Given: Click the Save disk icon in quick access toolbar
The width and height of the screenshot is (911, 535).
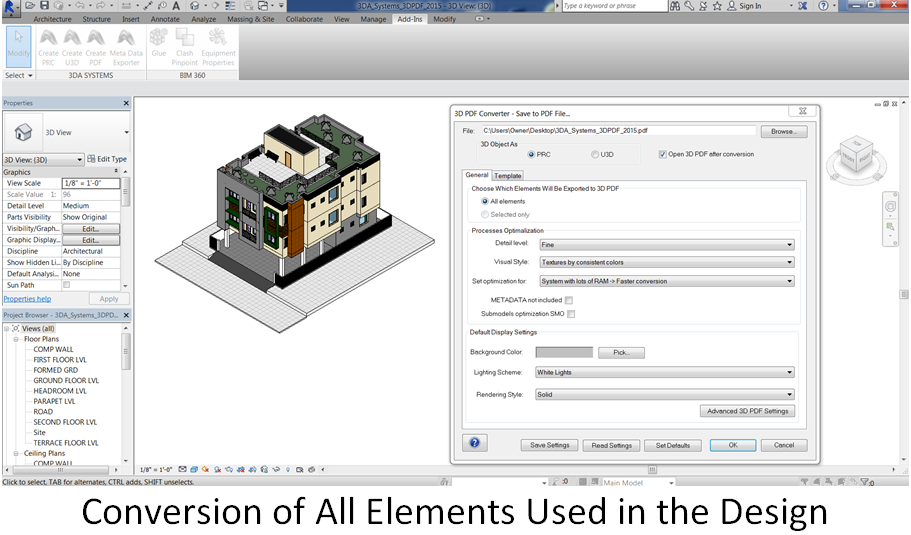Looking at the screenshot, I should coord(44,5).
